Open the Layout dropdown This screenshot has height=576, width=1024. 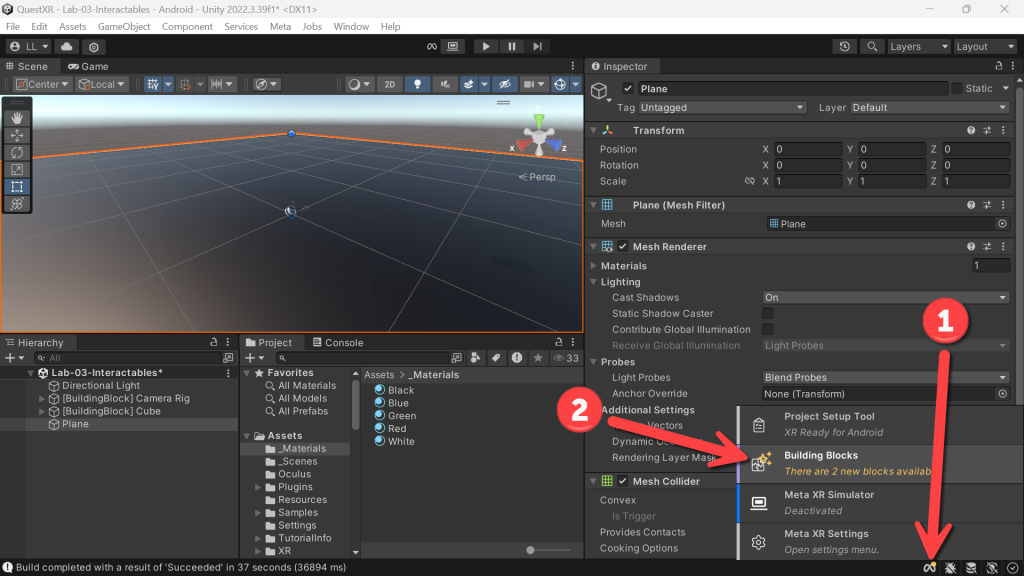point(985,46)
